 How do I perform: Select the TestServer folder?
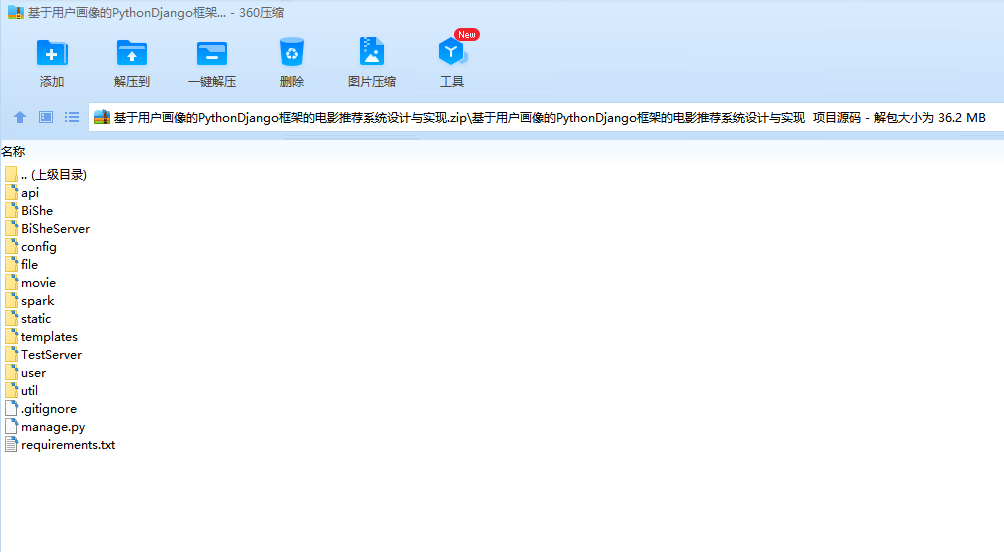click(44, 354)
